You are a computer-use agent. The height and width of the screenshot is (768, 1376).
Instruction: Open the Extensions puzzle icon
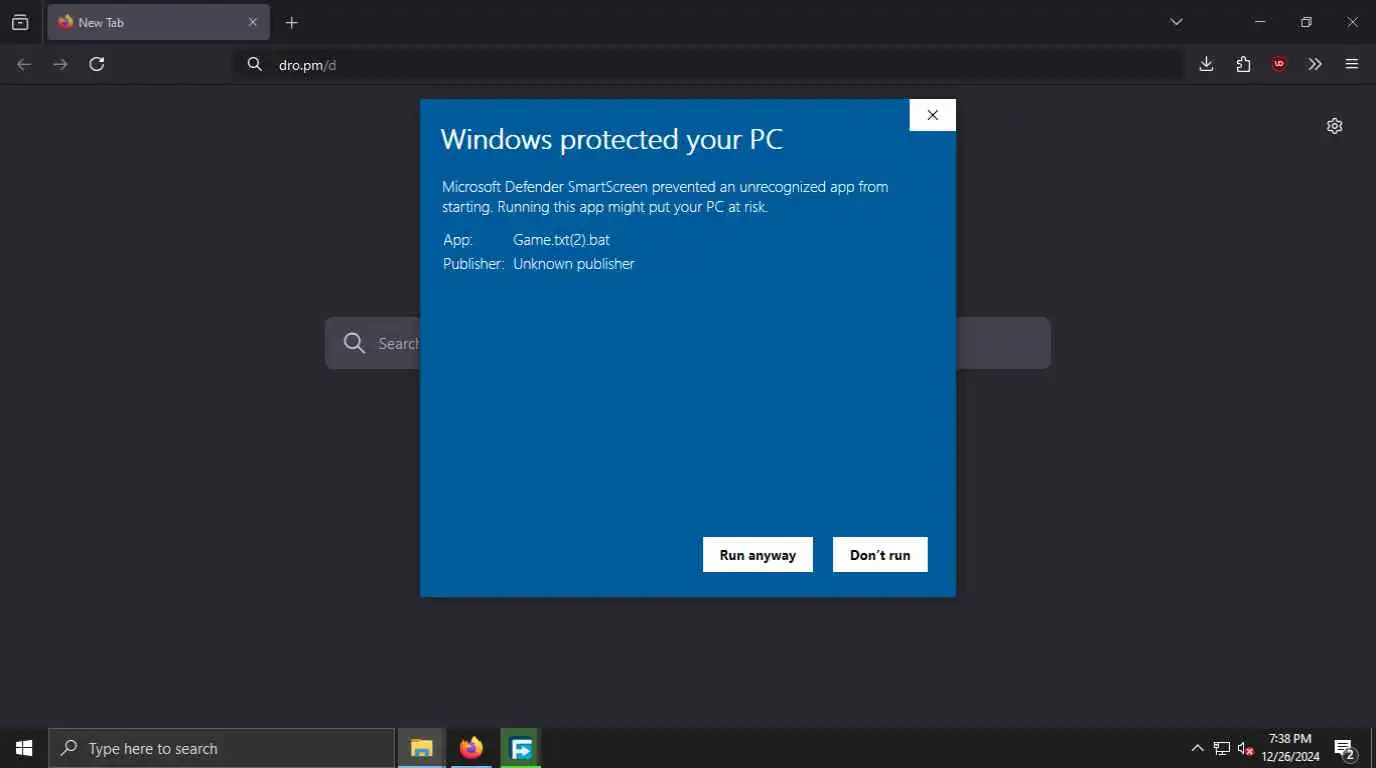pyautogui.click(x=1243, y=64)
